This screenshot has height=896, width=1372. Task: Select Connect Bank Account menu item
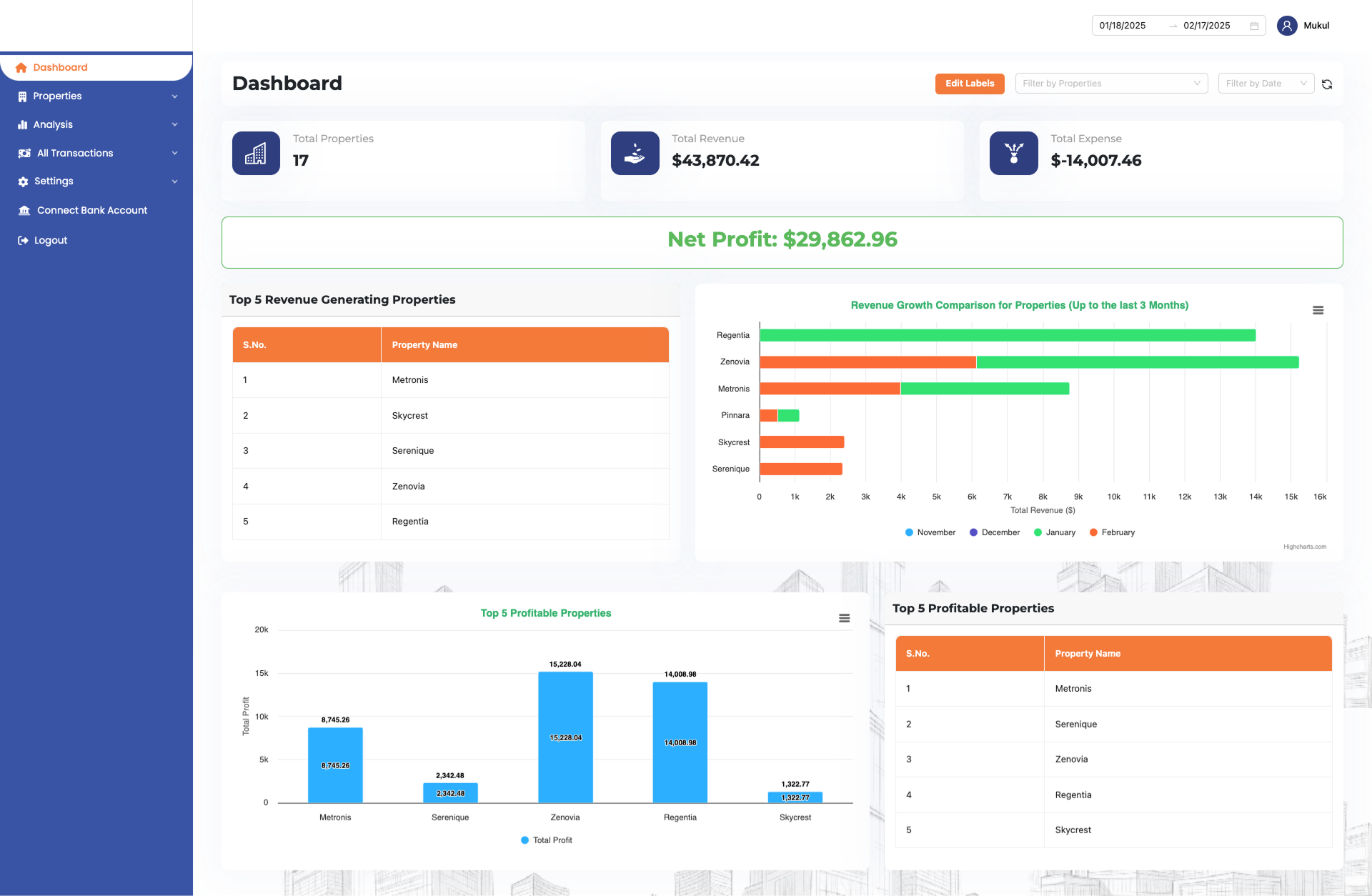[91, 210]
